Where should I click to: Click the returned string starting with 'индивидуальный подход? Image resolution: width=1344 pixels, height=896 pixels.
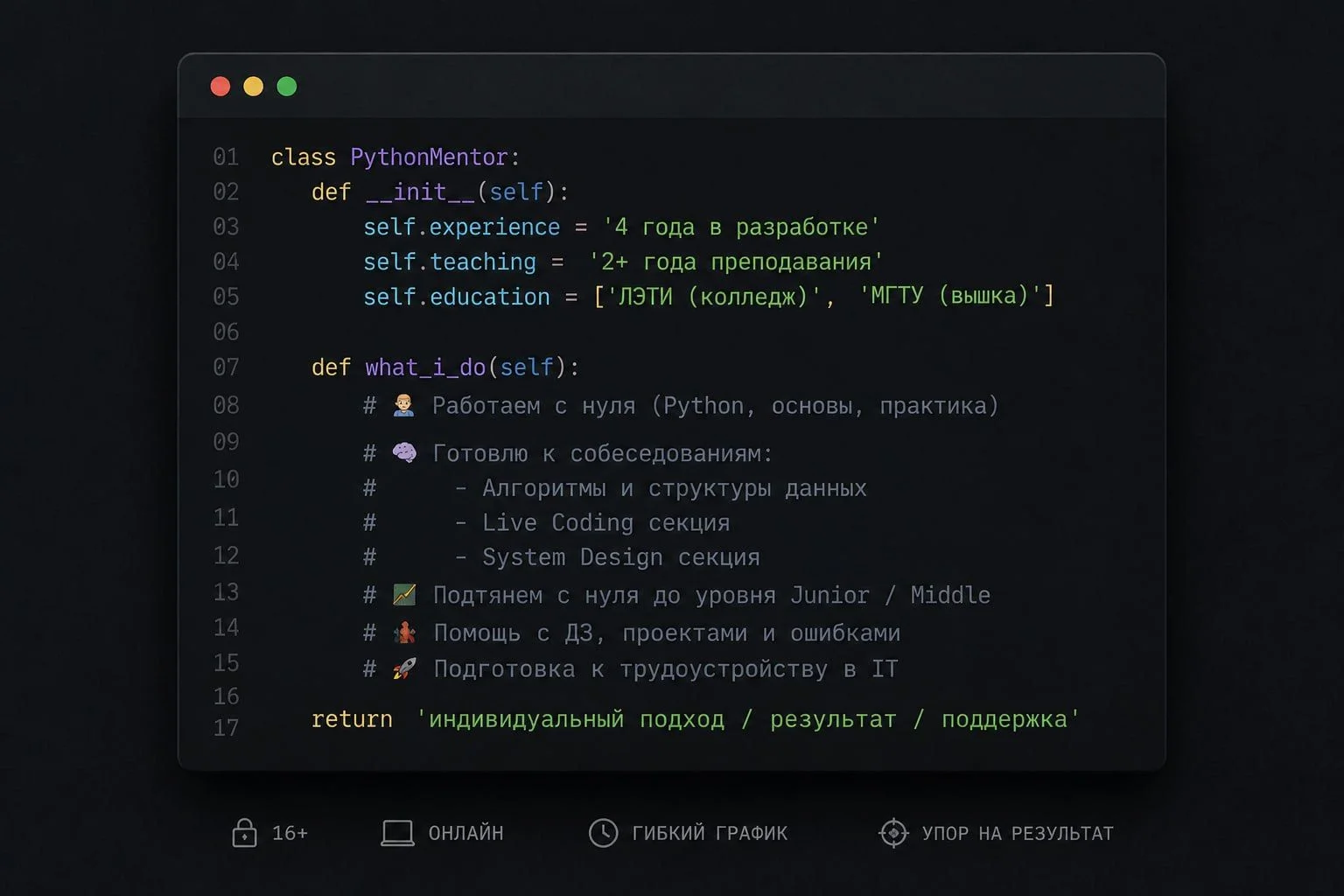click(748, 719)
